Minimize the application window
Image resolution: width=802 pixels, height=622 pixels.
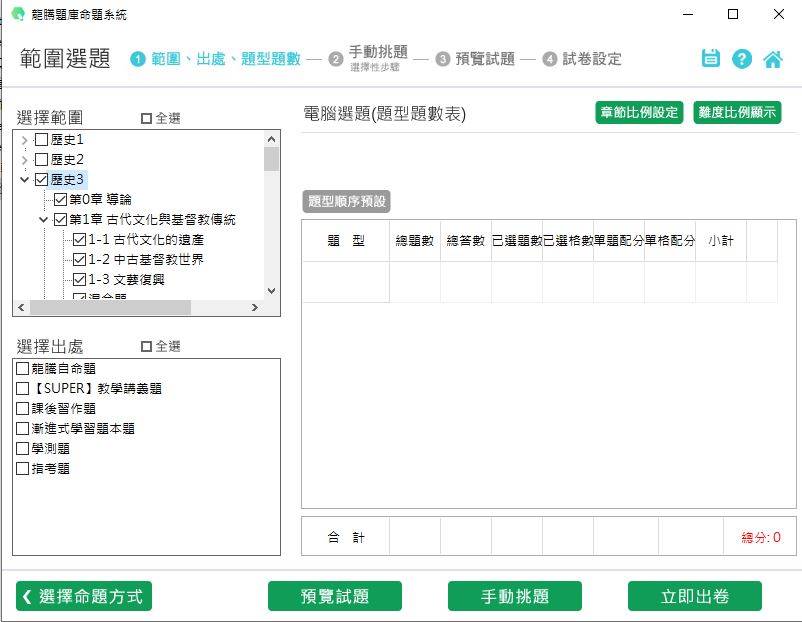click(x=688, y=14)
